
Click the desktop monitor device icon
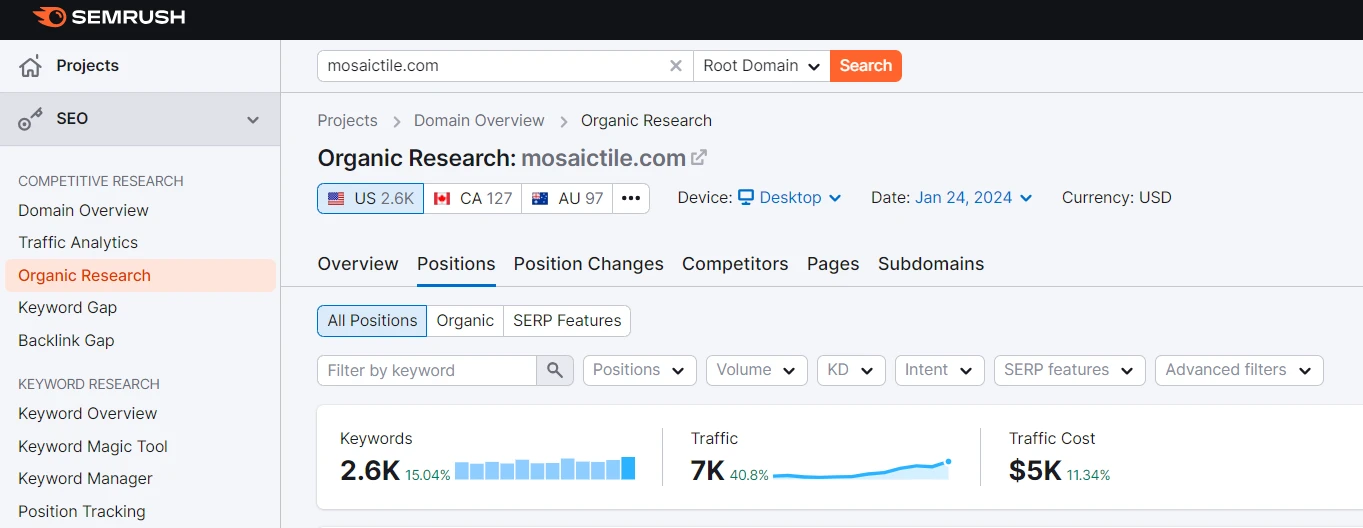pyautogui.click(x=746, y=198)
